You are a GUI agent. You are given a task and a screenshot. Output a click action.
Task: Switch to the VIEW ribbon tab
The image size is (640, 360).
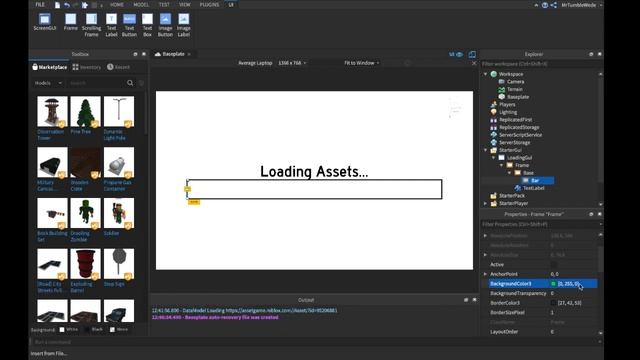click(184, 4)
